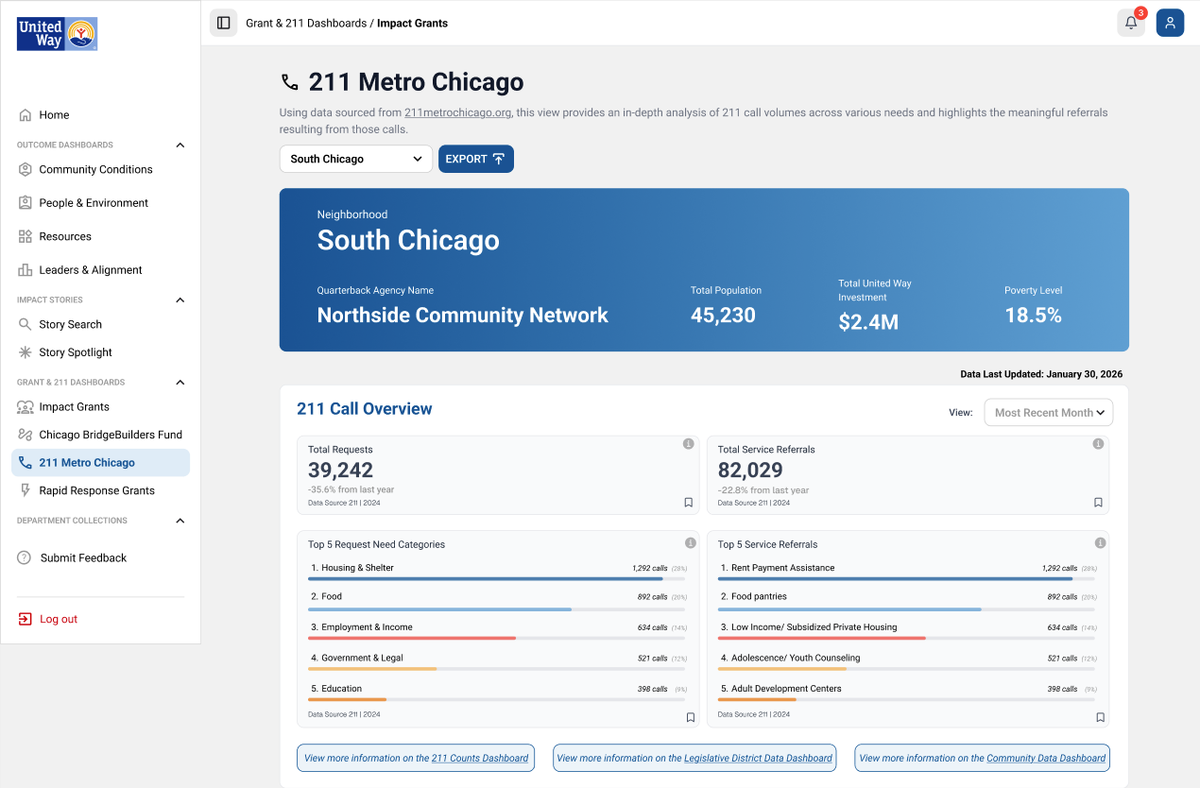The height and width of the screenshot is (788, 1200).
Task: Click the Leaders & Alignment chart icon
Action: pos(25,270)
